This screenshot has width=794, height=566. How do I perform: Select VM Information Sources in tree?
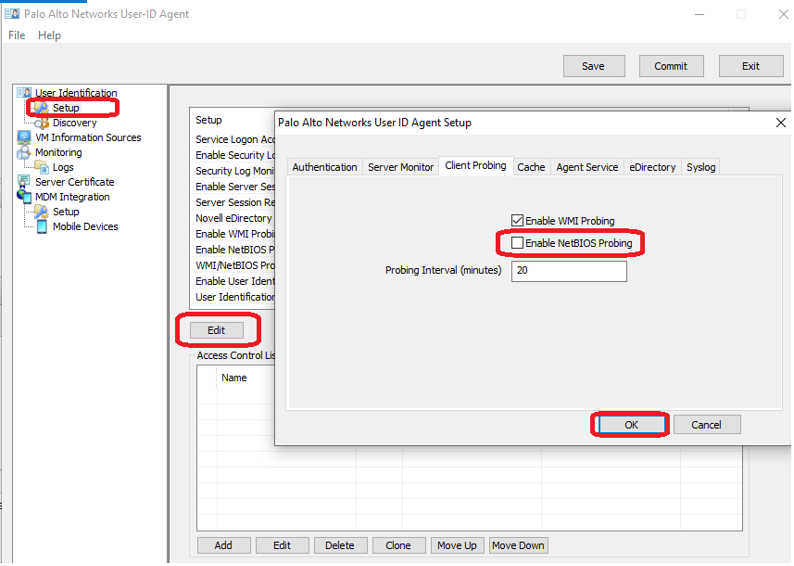(x=88, y=137)
